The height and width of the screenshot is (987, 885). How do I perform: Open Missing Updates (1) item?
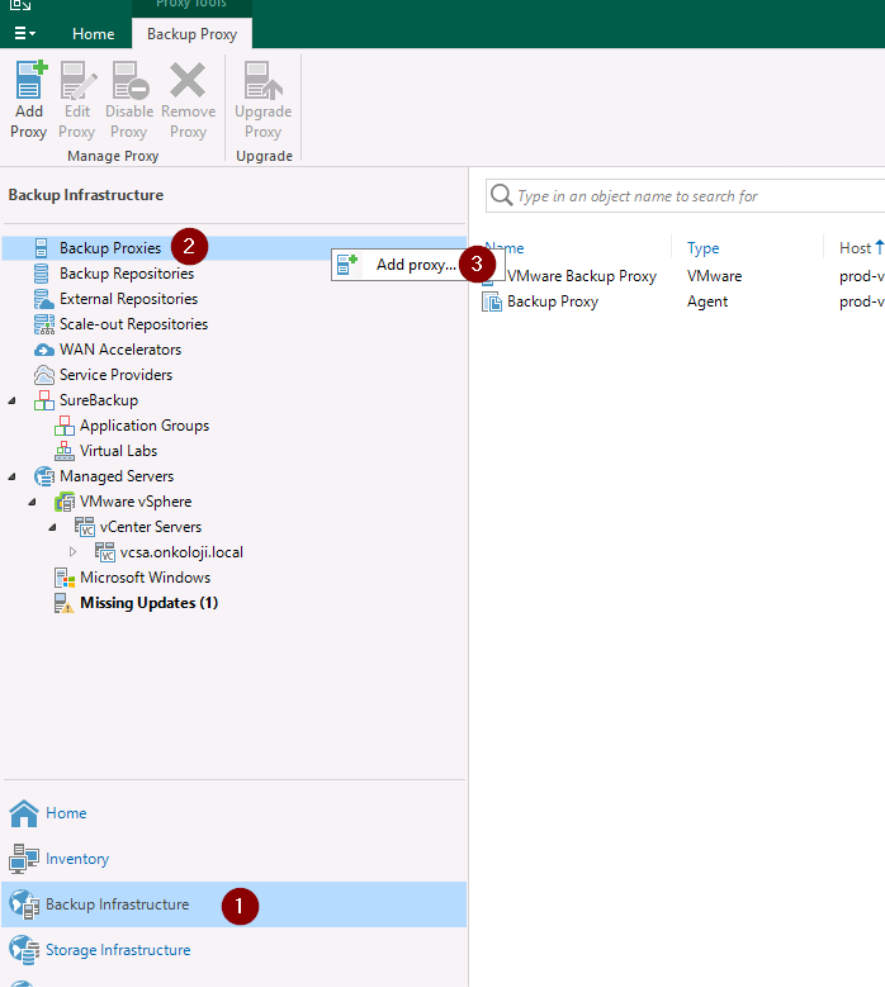tap(149, 603)
